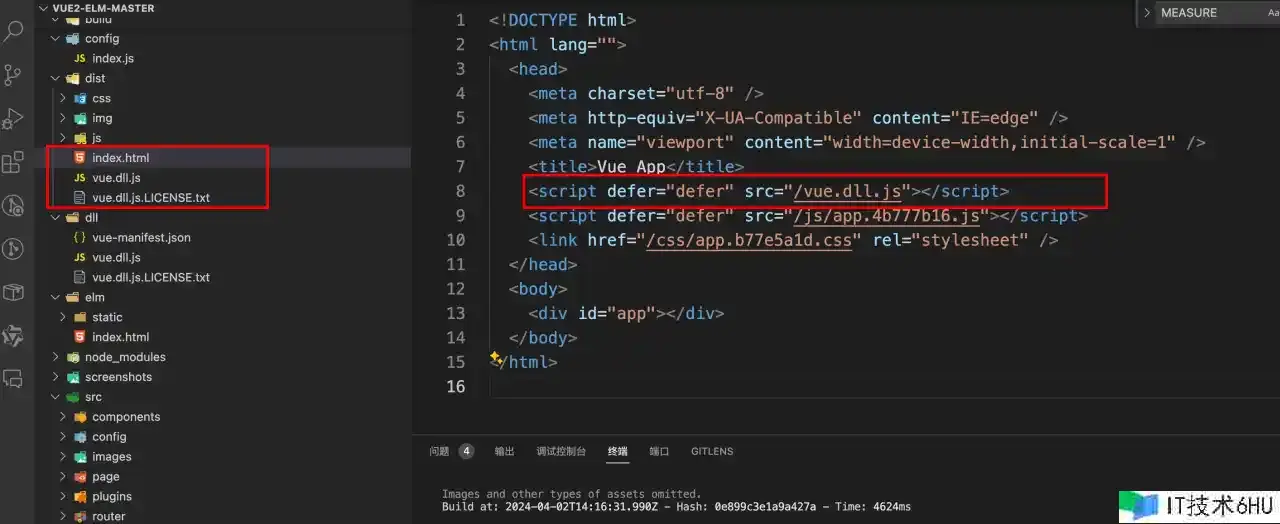Click the HTML5 icon of dist index.html
Viewport: 1280px width, 524px height.
click(79, 158)
